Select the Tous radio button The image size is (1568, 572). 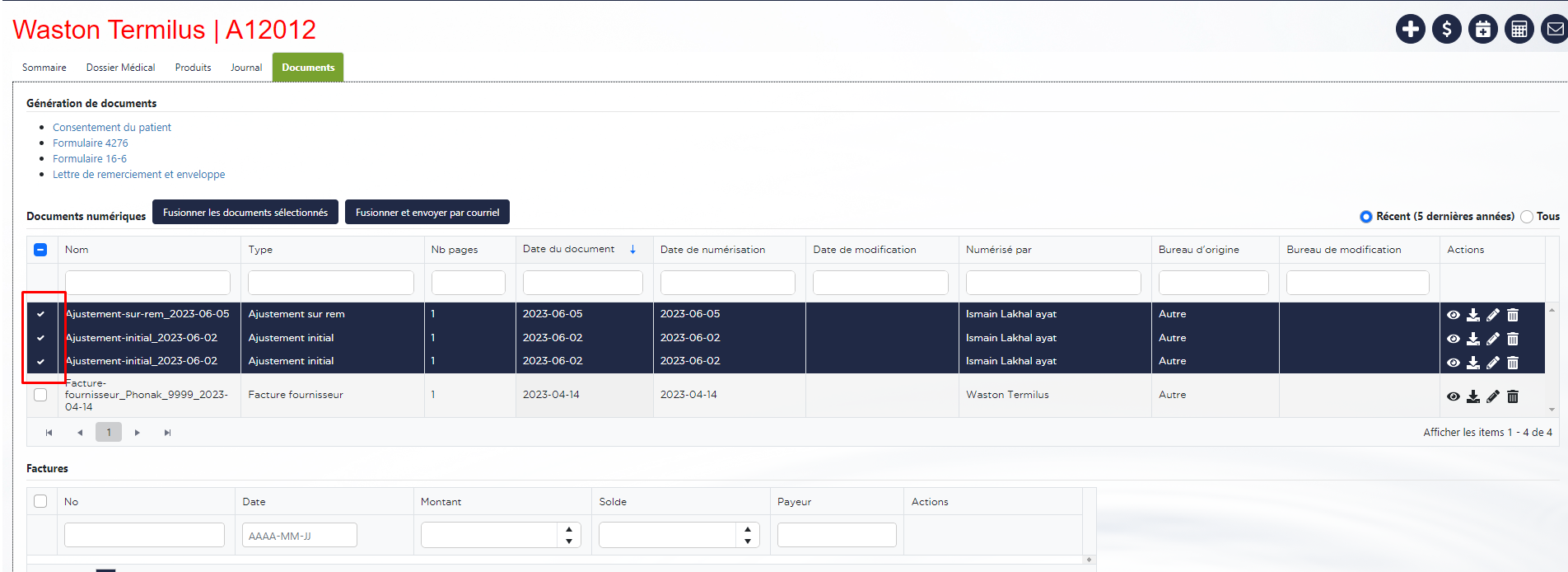tap(1527, 217)
